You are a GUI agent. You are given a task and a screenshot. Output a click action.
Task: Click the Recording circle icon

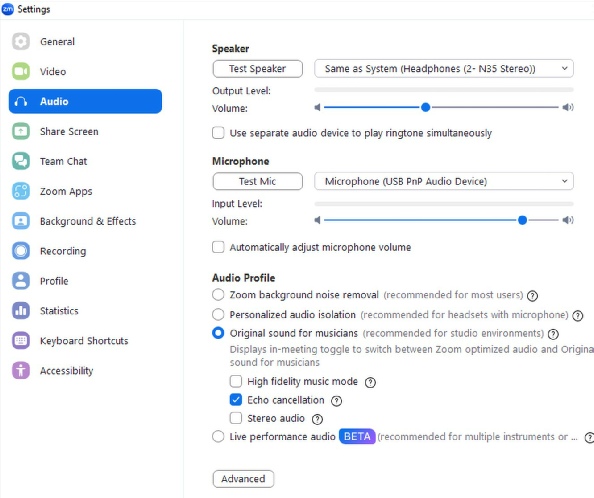pyautogui.click(x=21, y=251)
